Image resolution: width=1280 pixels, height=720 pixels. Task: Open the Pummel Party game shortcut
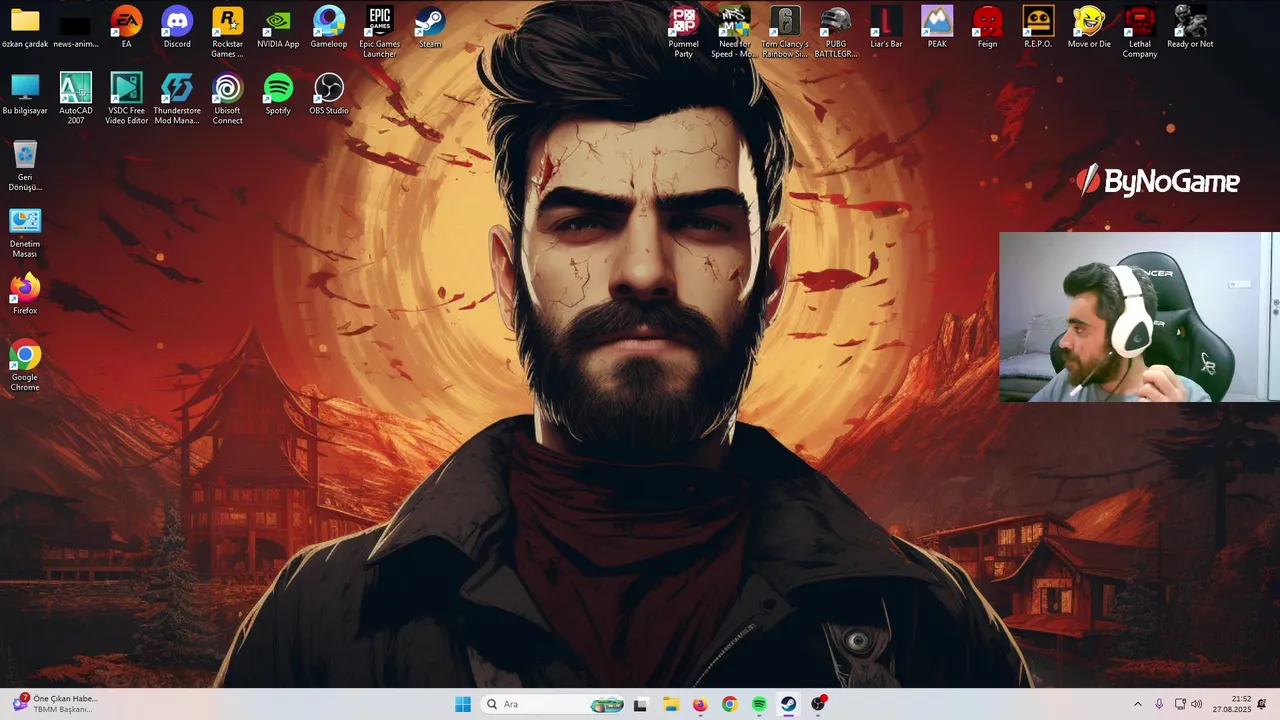684,32
